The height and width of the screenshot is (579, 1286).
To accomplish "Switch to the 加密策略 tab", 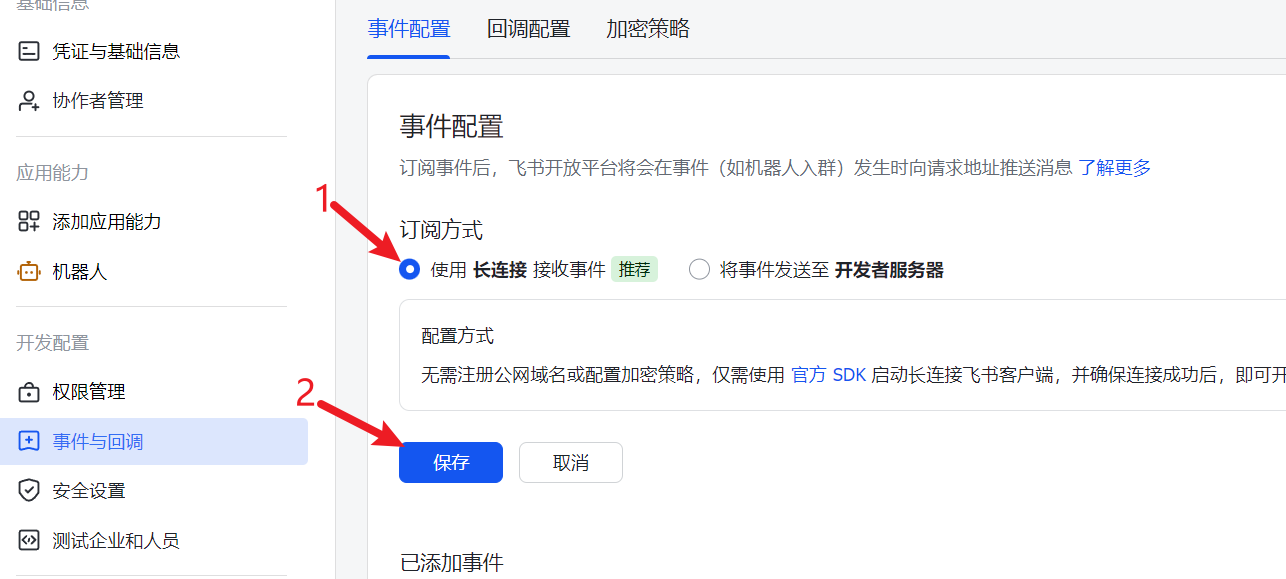I will pos(648,29).
